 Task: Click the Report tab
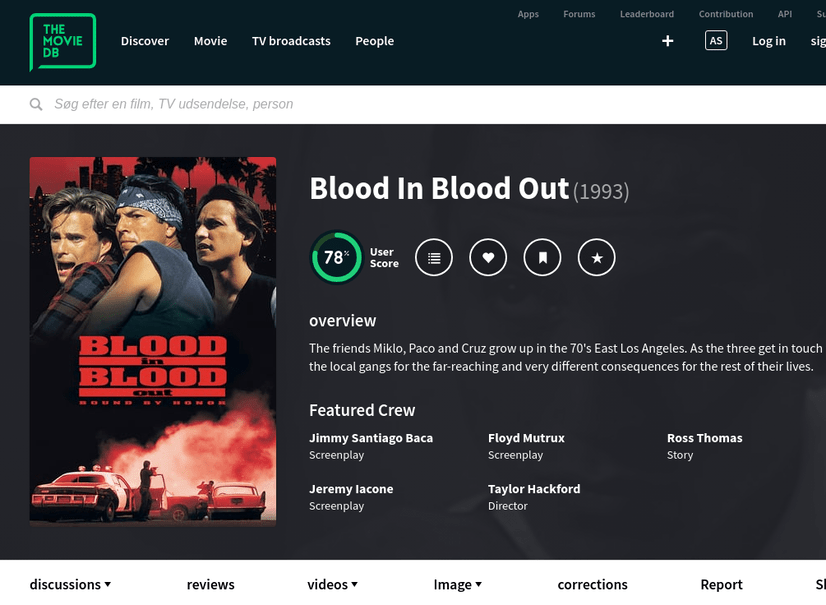721,584
